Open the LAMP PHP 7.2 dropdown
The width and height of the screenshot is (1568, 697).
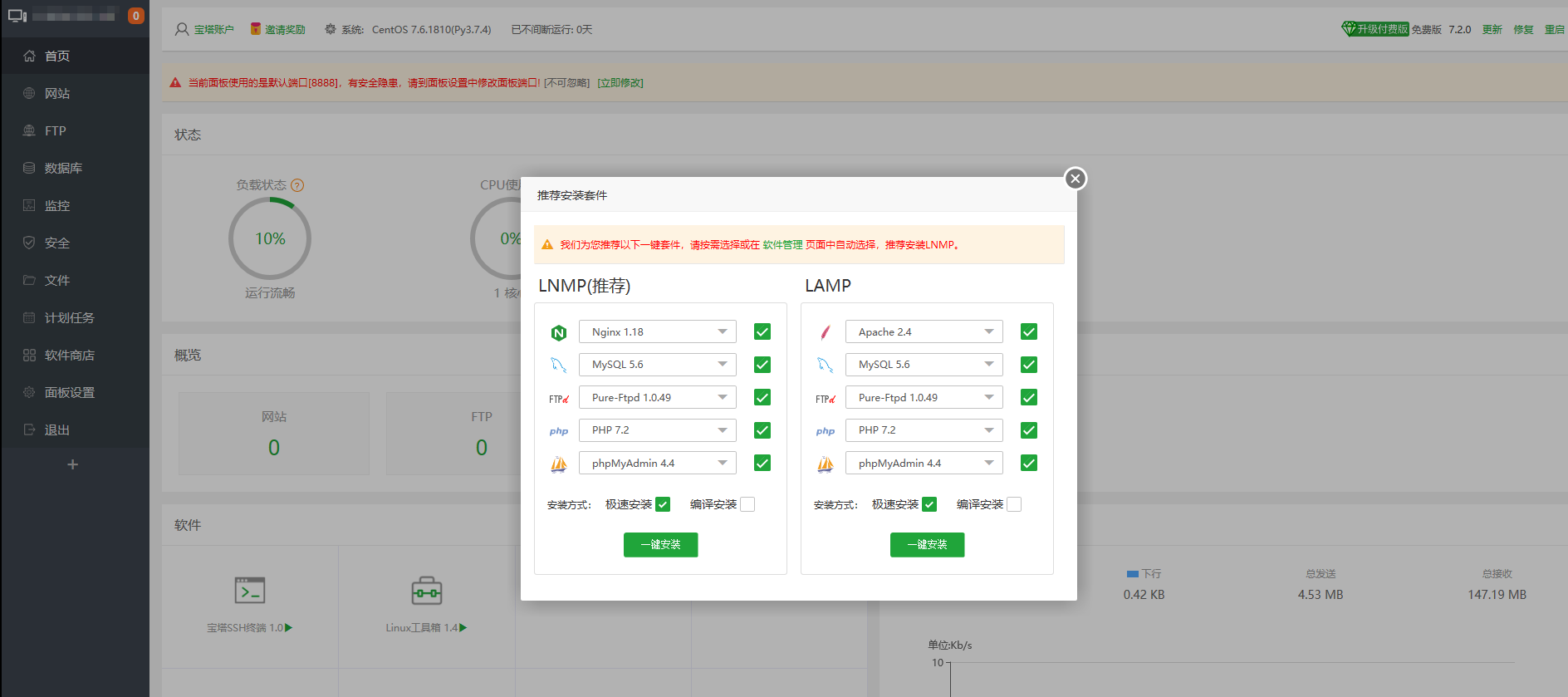[x=924, y=430]
